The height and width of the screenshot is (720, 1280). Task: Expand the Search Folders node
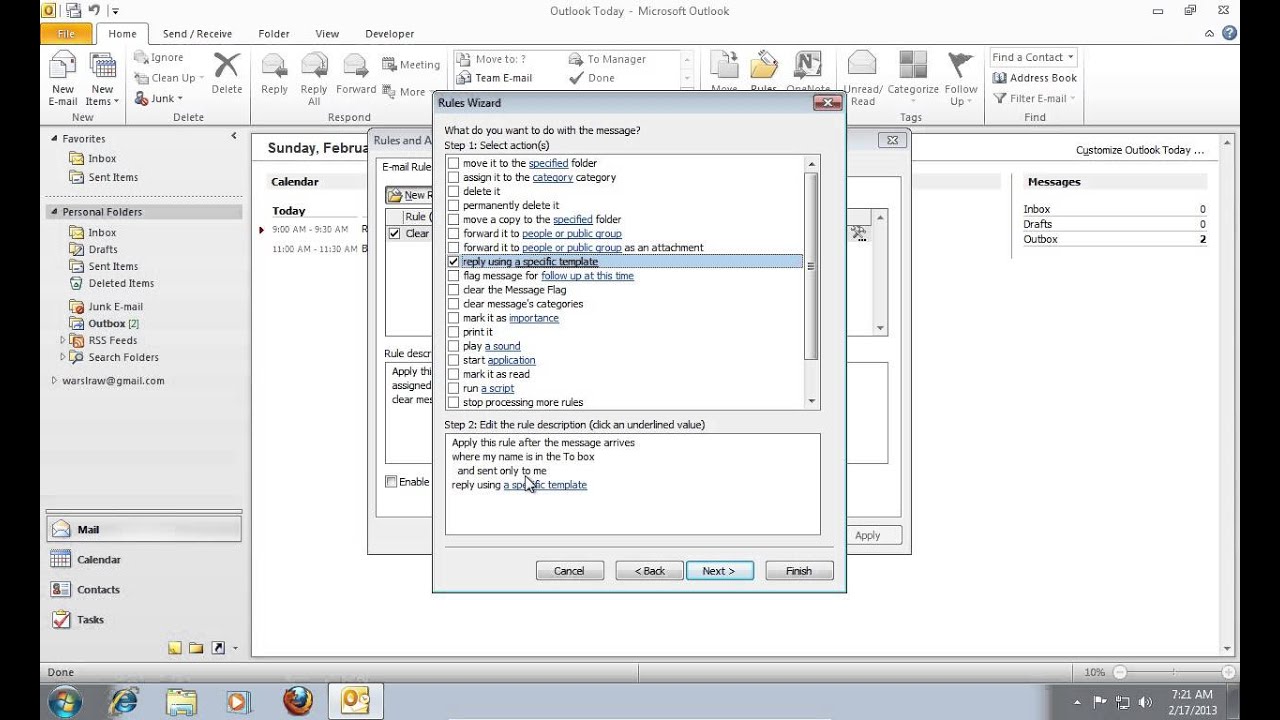63,357
